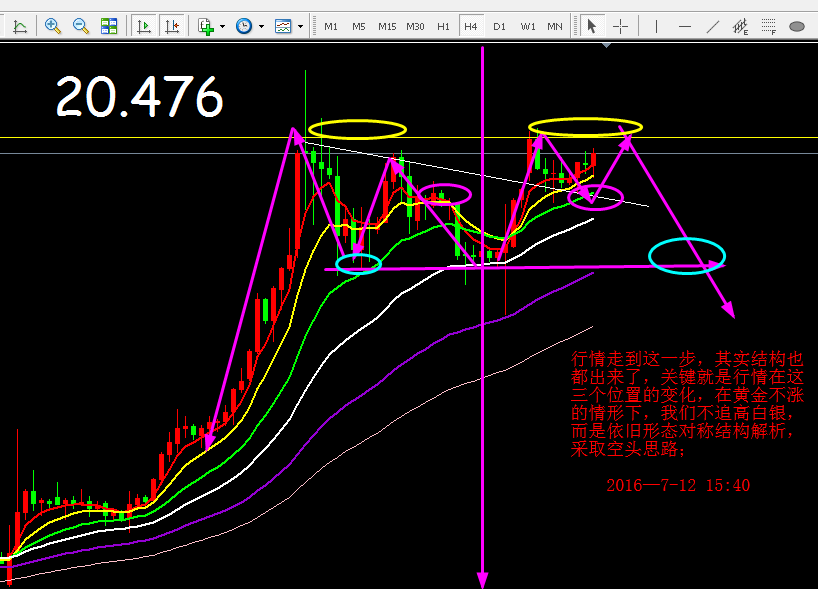Select the H4 timeframe button
Viewport: 818px width, 589px height.
pos(471,26)
